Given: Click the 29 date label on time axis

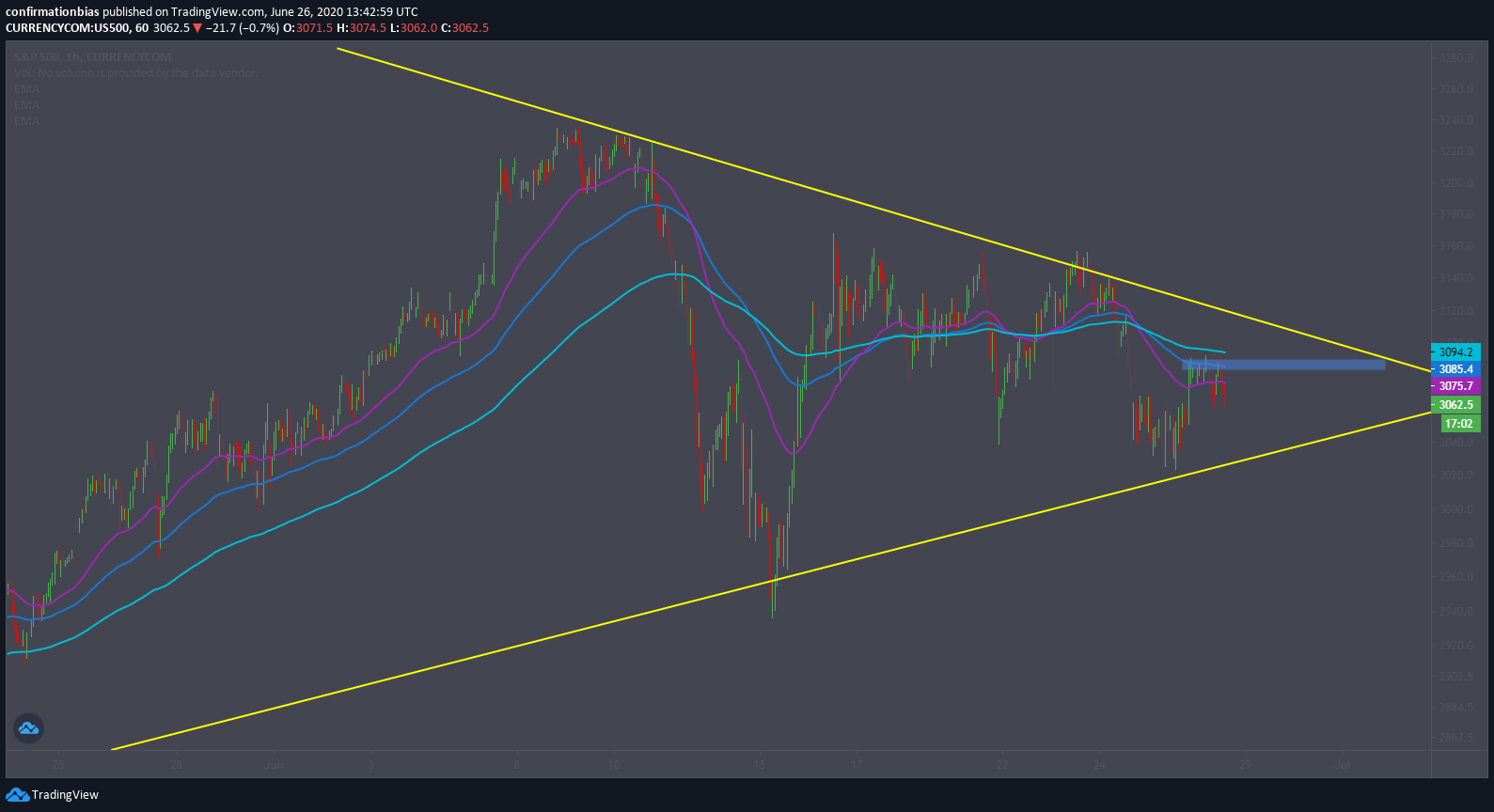Looking at the screenshot, I should click(1245, 765).
